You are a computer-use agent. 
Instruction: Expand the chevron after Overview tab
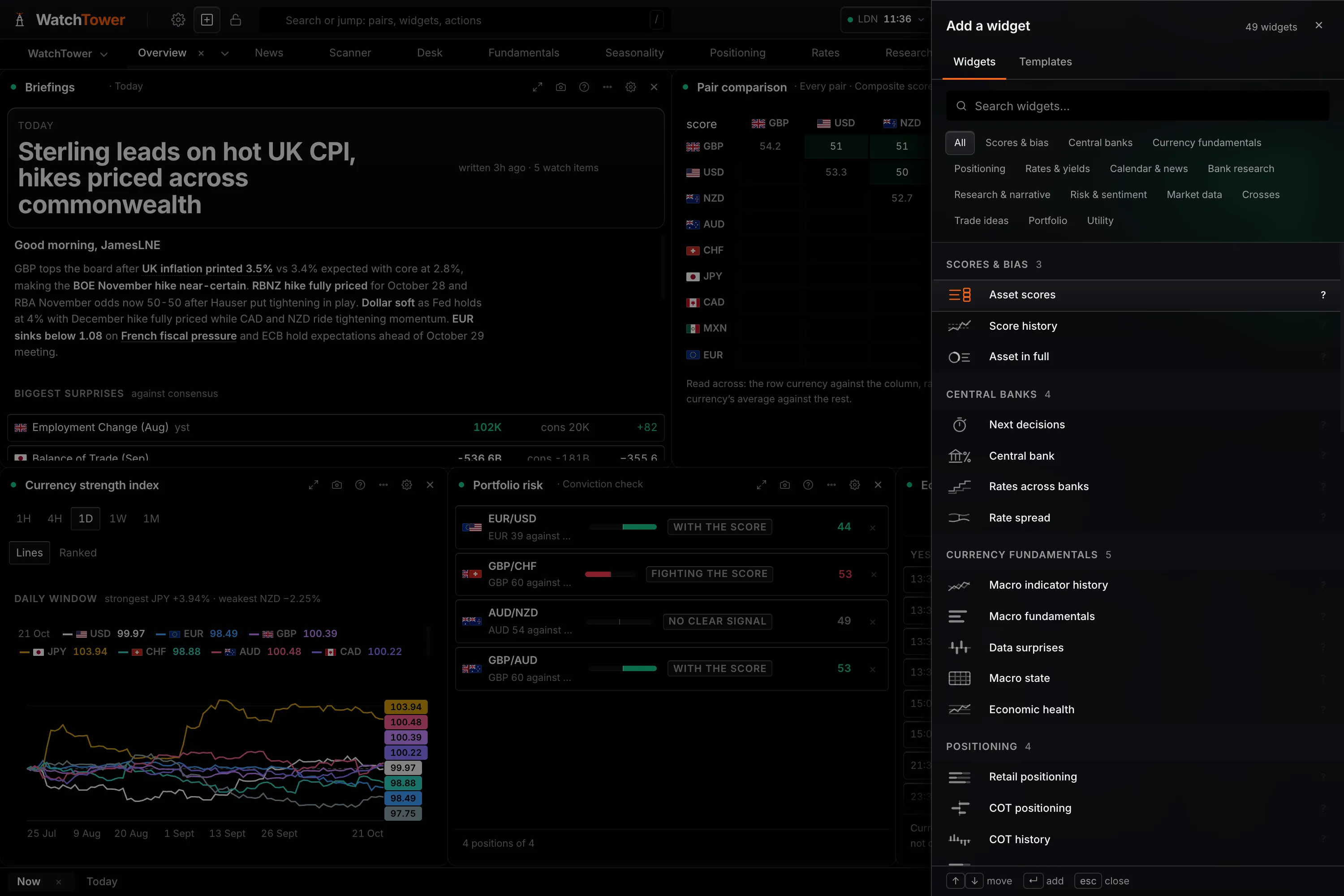click(224, 53)
